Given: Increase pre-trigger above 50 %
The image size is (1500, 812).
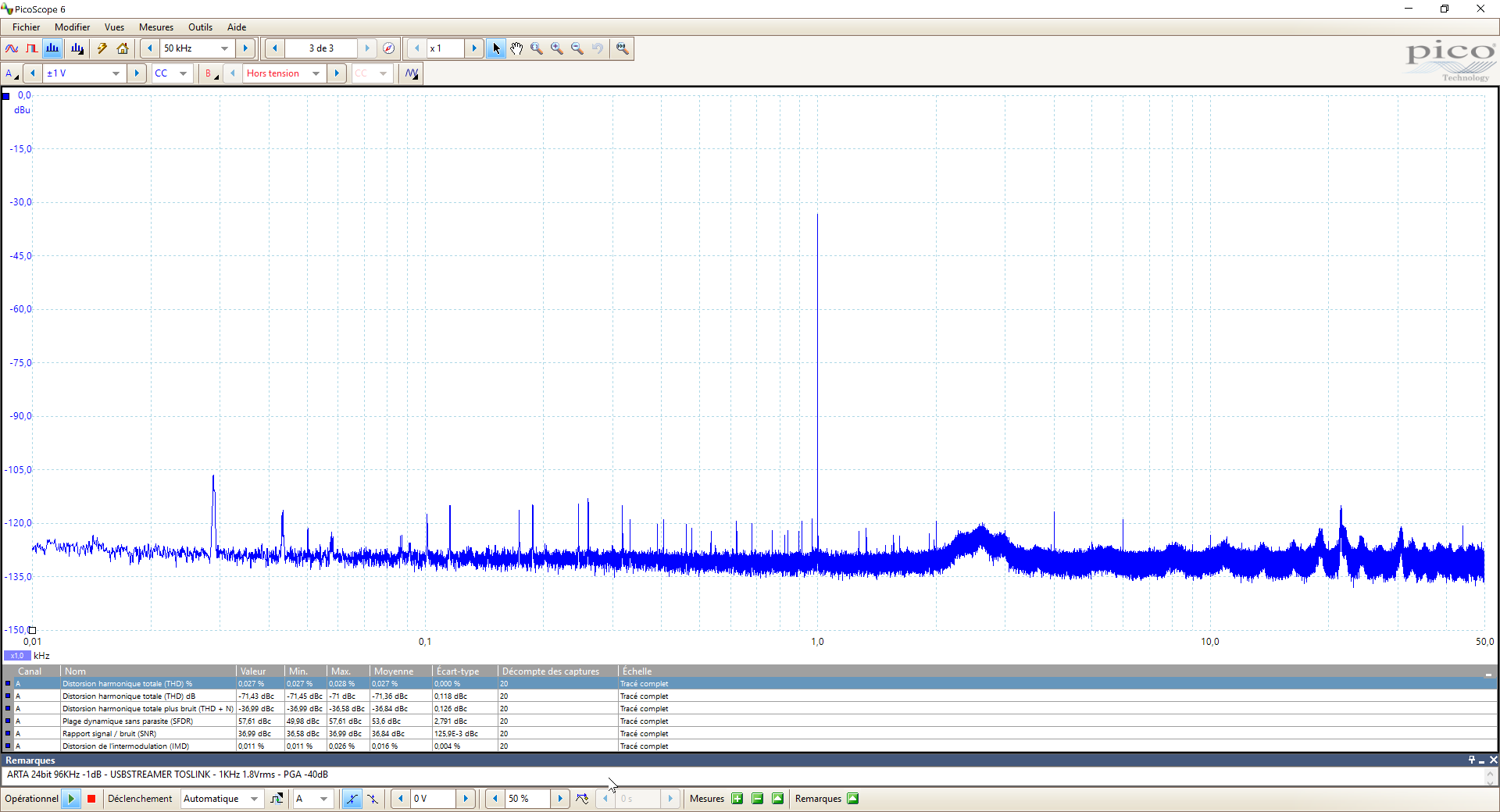Looking at the screenshot, I should click(x=560, y=799).
